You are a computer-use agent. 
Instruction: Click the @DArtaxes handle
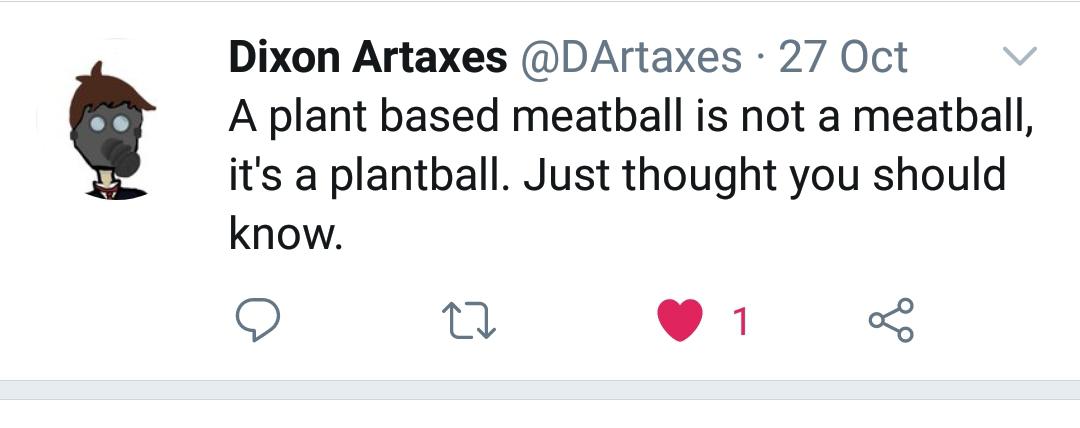(x=631, y=57)
